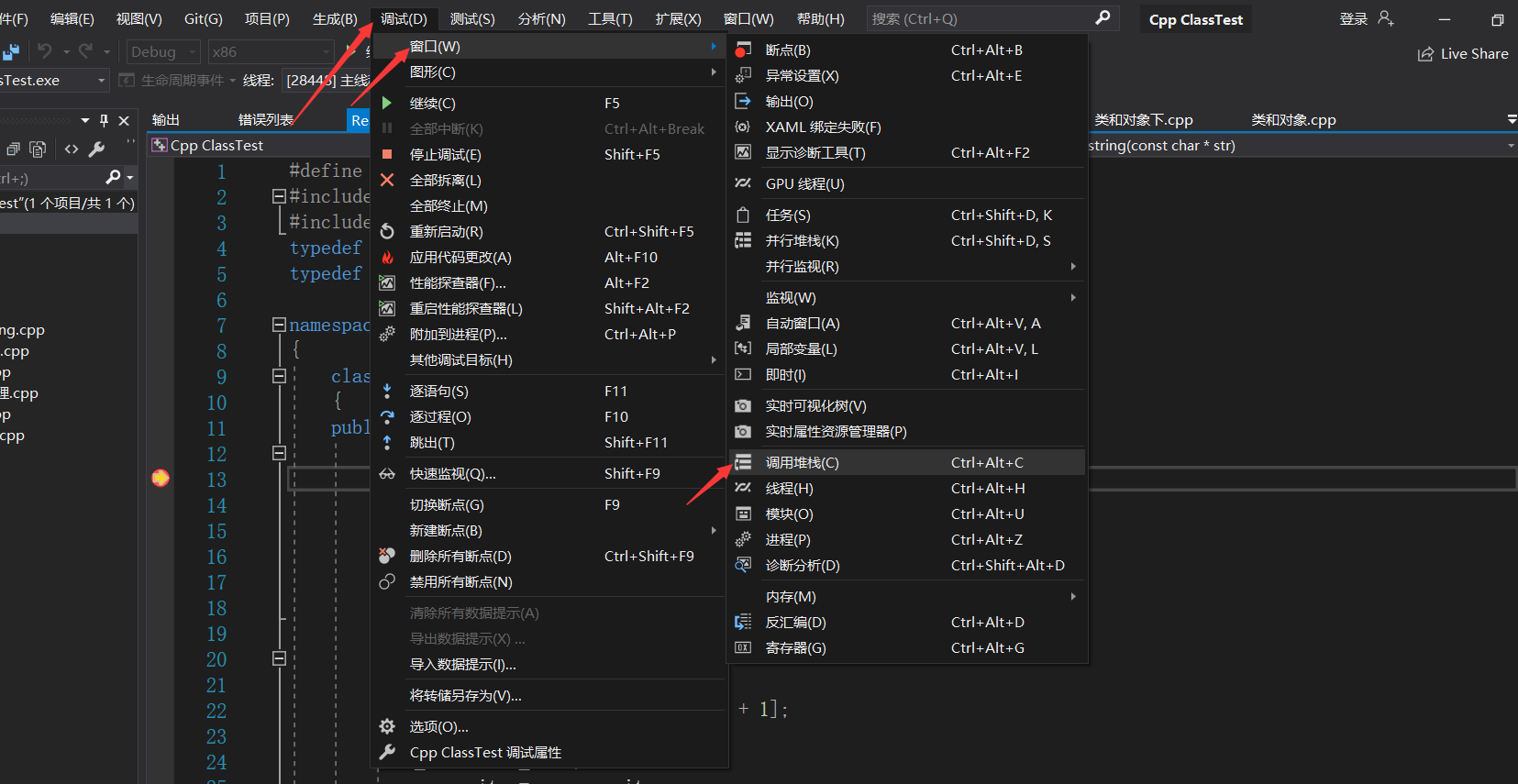Toggle breakpoint (切换断点) menu item
The width and height of the screenshot is (1518, 784).
tap(549, 505)
